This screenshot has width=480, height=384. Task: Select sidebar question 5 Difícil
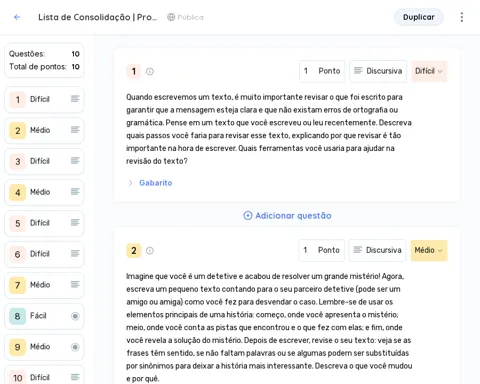44,223
